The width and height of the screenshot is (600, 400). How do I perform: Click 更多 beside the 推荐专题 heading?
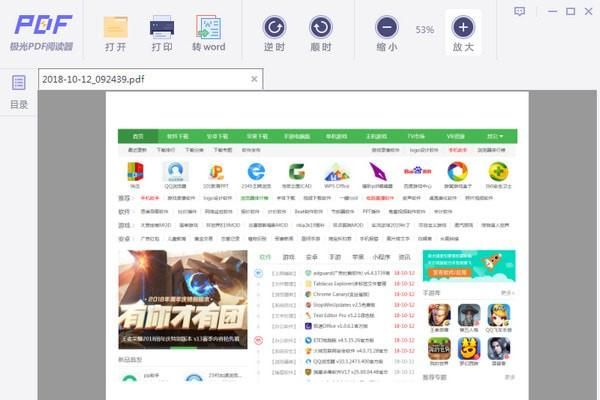510,377
